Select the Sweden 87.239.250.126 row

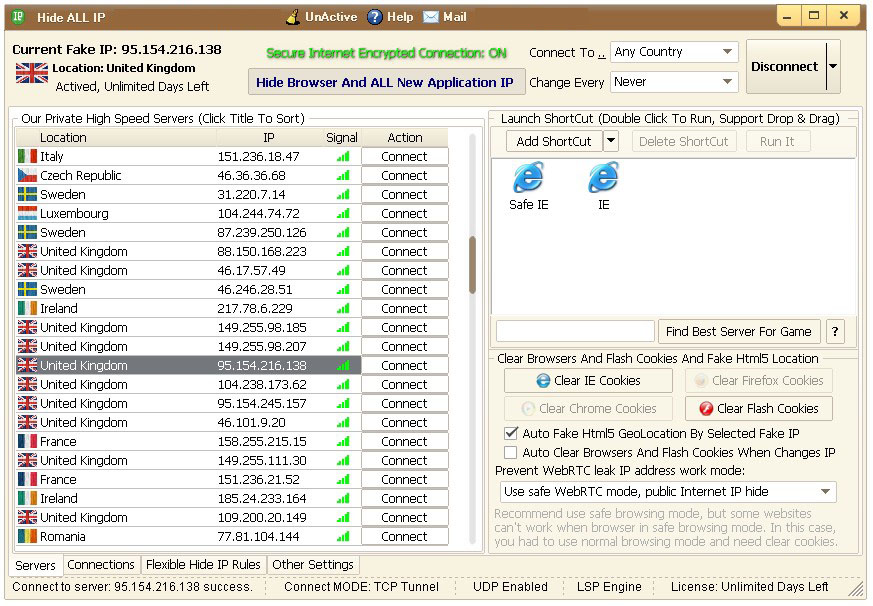click(x=189, y=232)
